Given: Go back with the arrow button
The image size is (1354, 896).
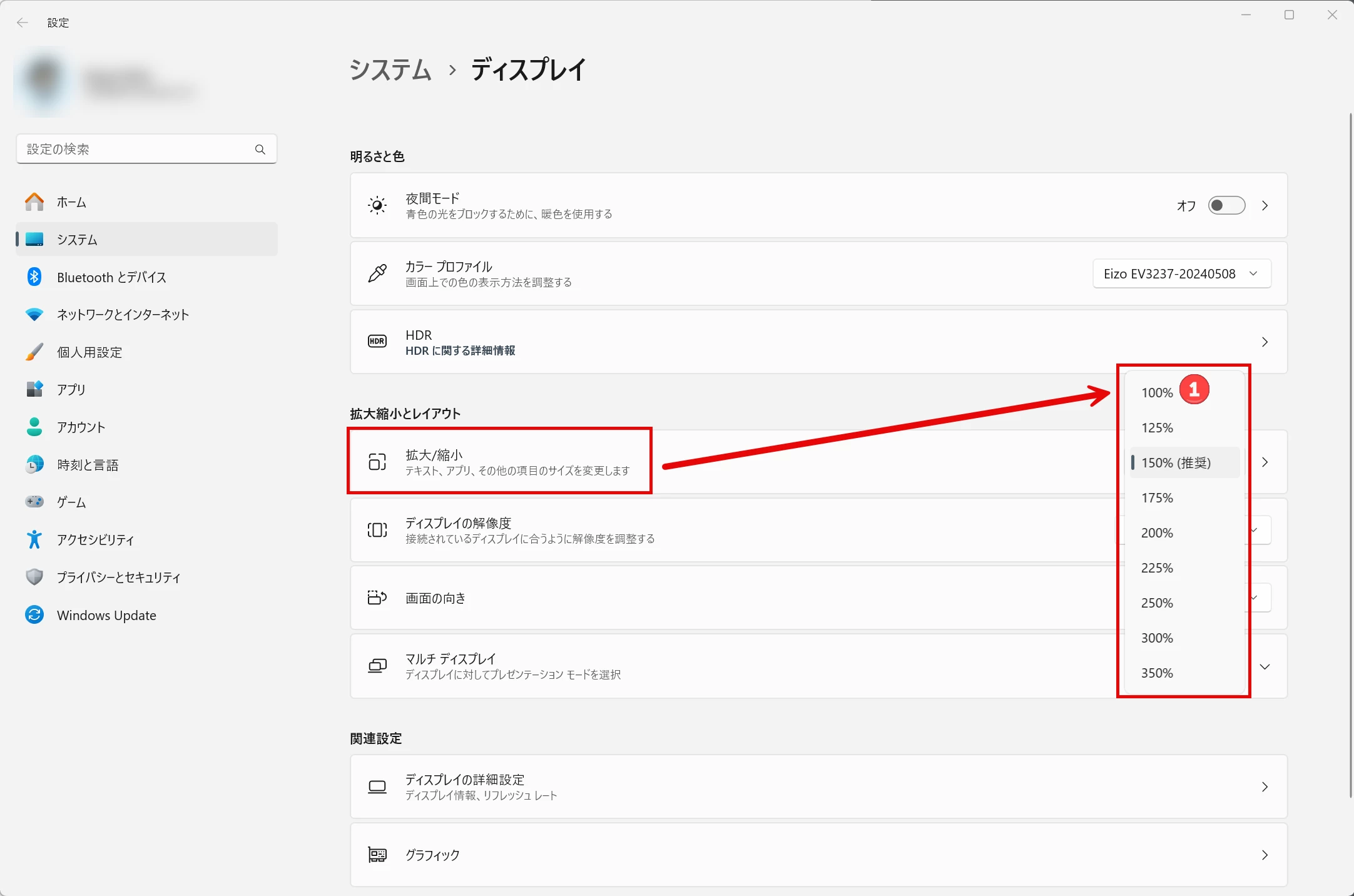Looking at the screenshot, I should [23, 23].
